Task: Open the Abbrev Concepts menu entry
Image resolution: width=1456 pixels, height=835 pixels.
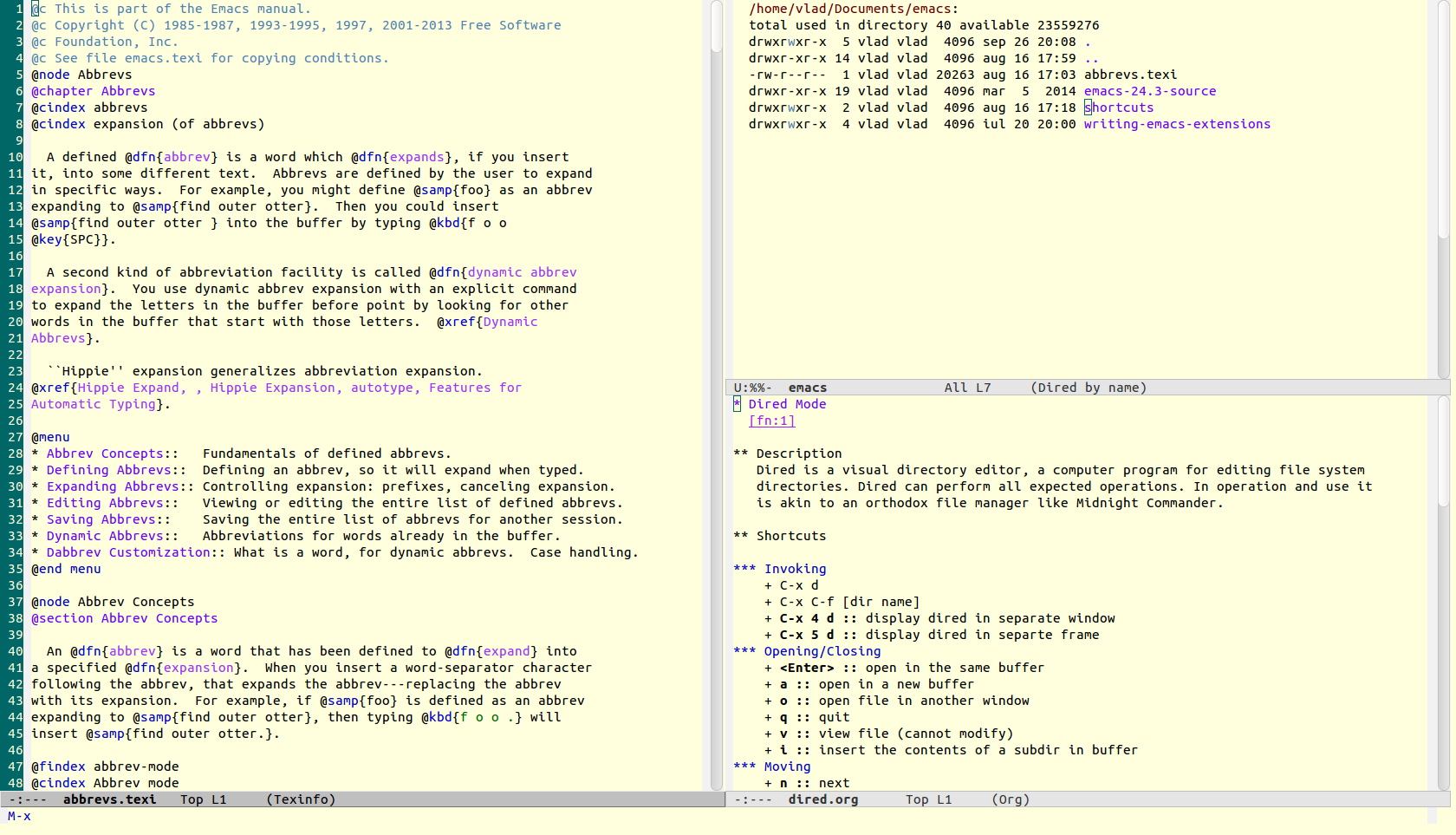Action: pos(105,453)
